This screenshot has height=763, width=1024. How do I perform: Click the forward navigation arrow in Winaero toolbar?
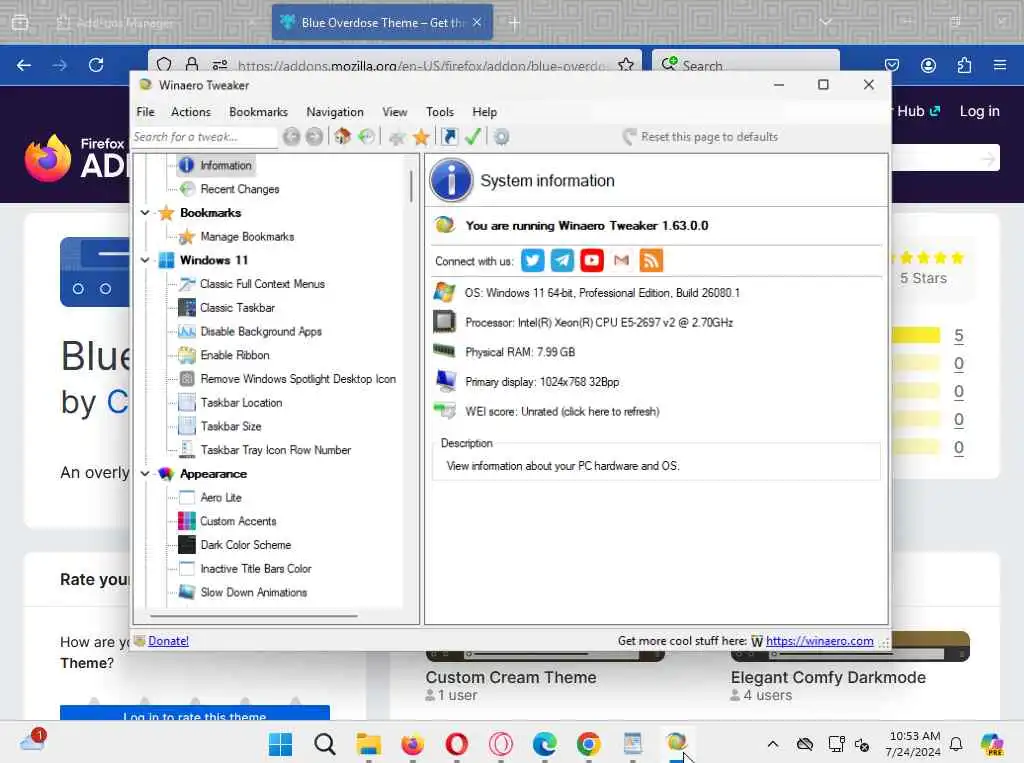click(314, 137)
